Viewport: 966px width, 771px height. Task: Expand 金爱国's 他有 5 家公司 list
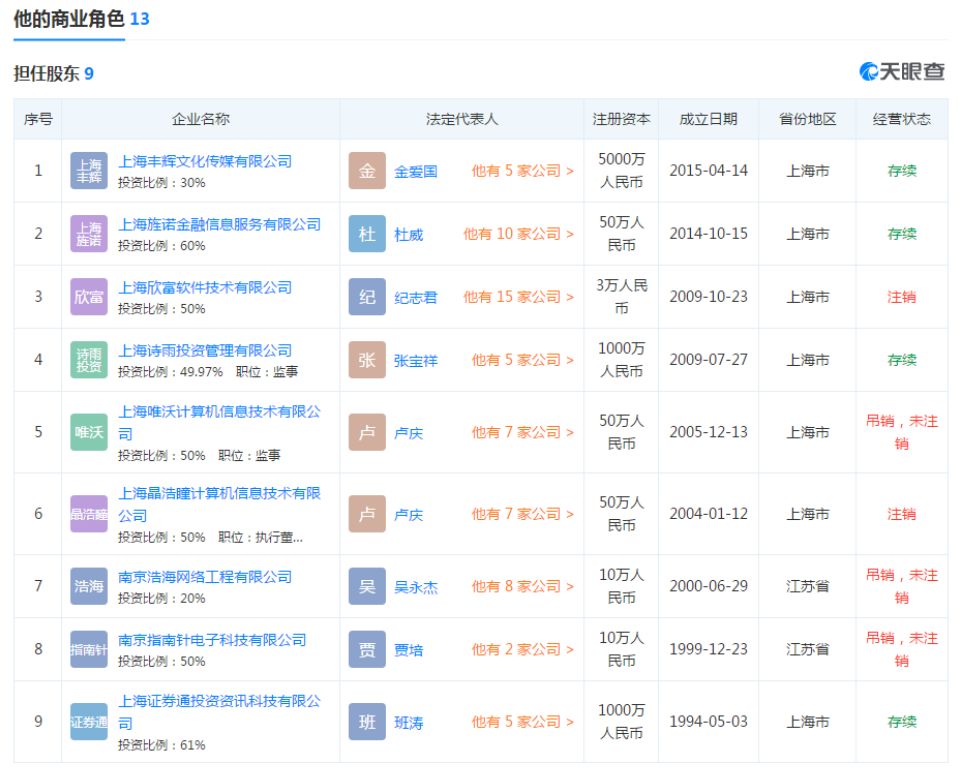coord(522,171)
